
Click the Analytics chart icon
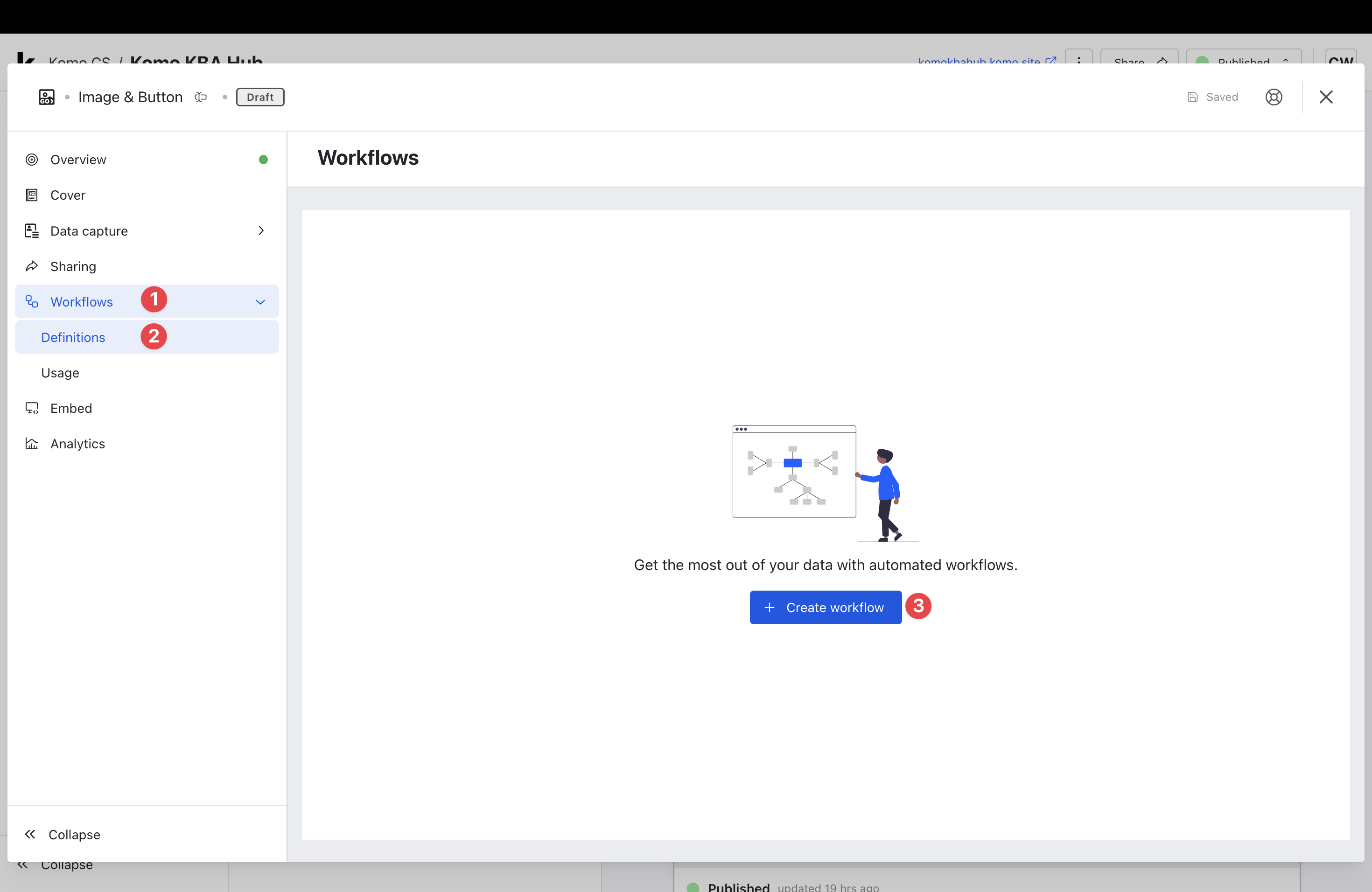pos(32,444)
